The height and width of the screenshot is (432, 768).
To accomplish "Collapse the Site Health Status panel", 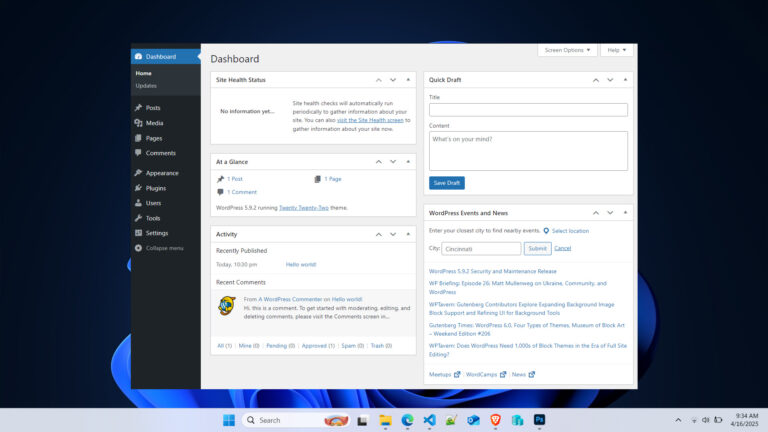I will click(x=408, y=80).
